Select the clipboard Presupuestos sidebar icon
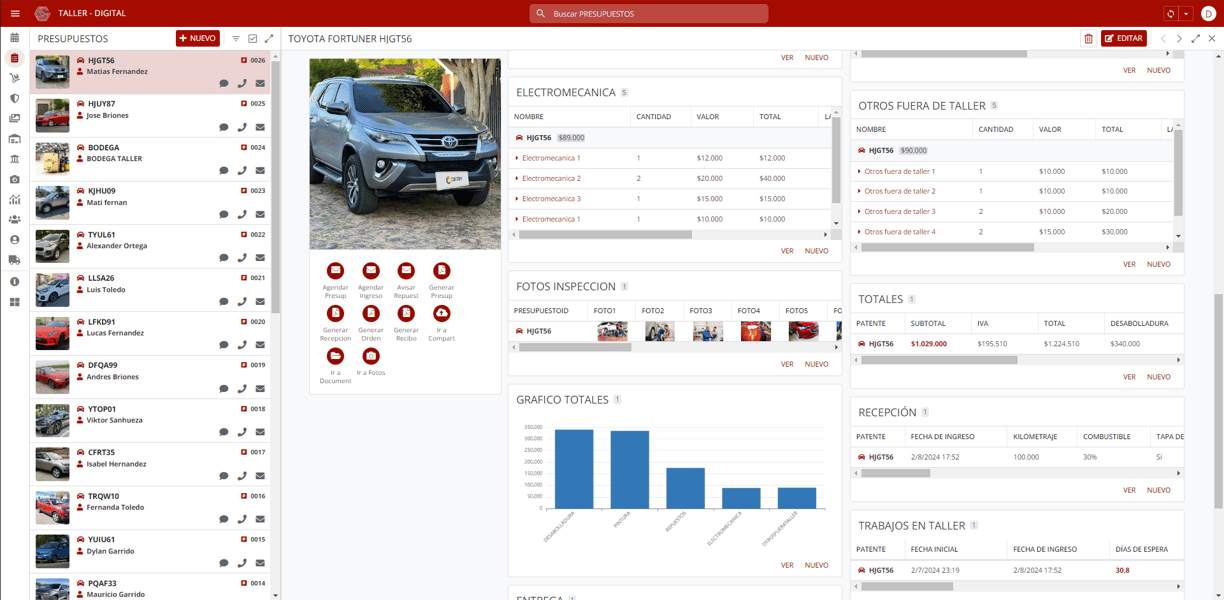Screen dimensions: 1224x600 tap(15, 58)
